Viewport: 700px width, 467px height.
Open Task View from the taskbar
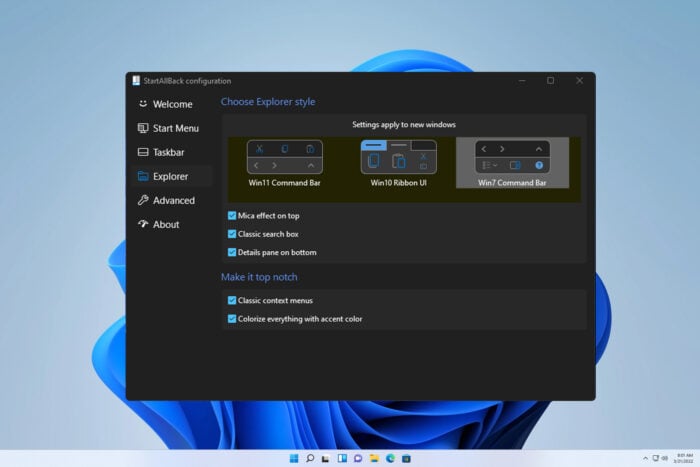(326, 459)
